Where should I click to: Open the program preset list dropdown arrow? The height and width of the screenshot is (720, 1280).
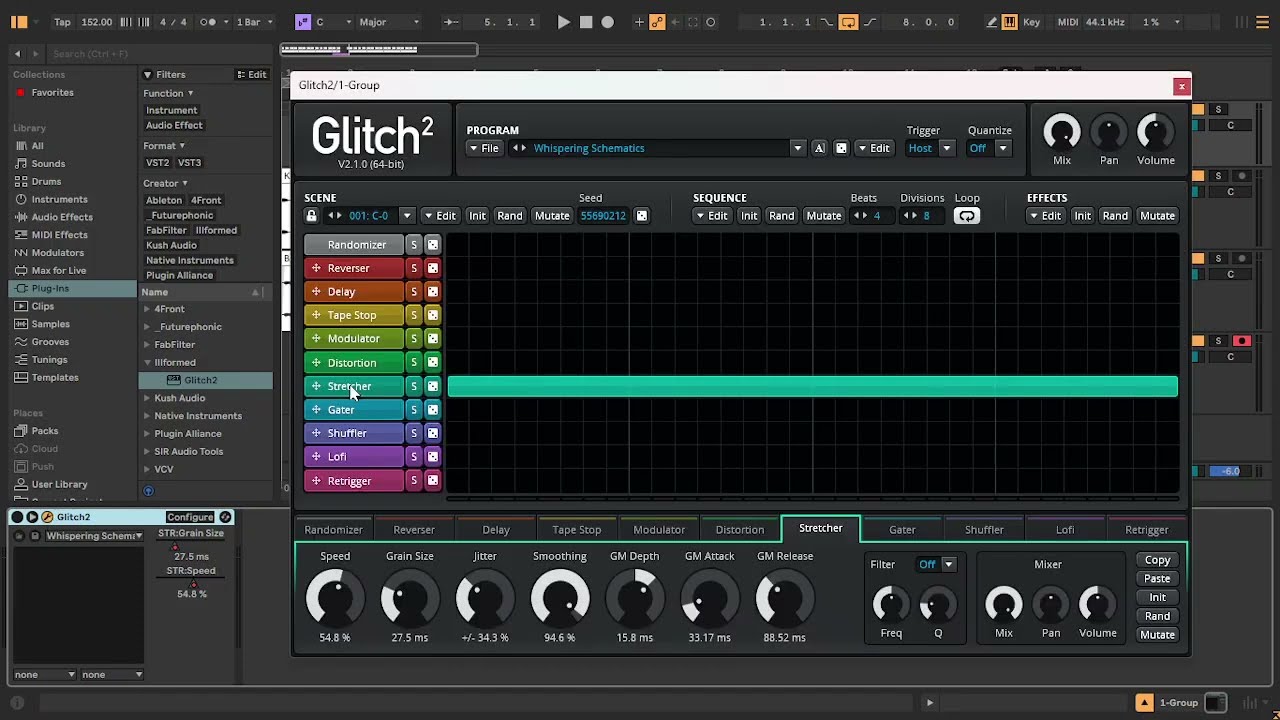797,148
